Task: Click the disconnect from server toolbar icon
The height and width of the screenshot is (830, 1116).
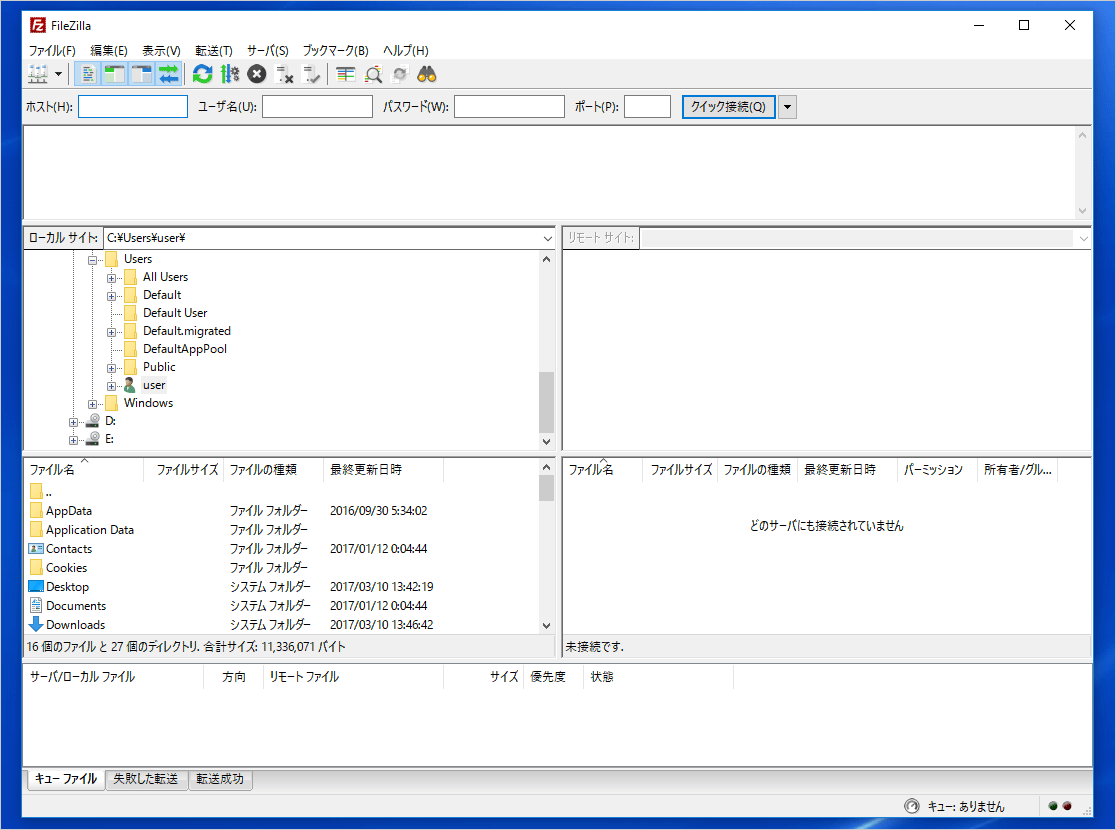Action: coord(285,74)
